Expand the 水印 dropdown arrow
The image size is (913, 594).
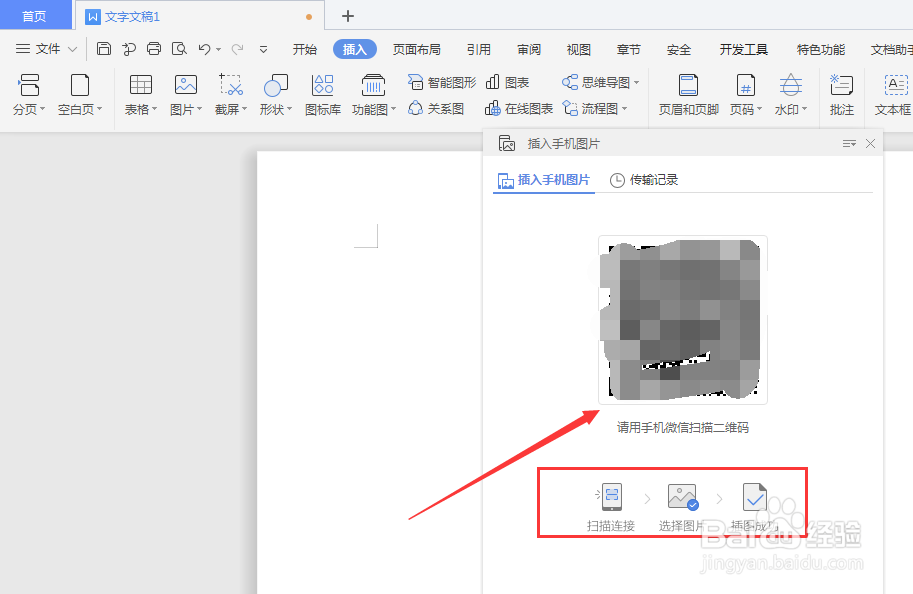805,109
